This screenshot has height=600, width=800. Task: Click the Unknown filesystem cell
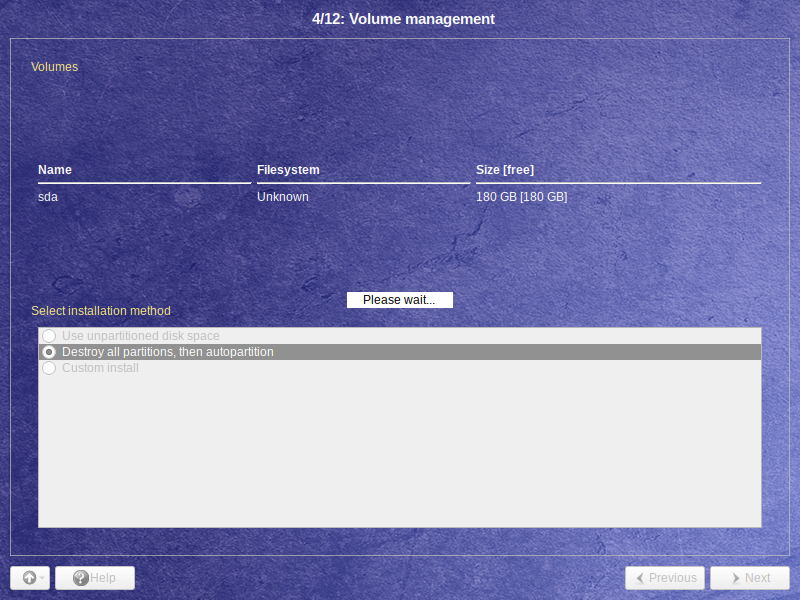(x=283, y=197)
